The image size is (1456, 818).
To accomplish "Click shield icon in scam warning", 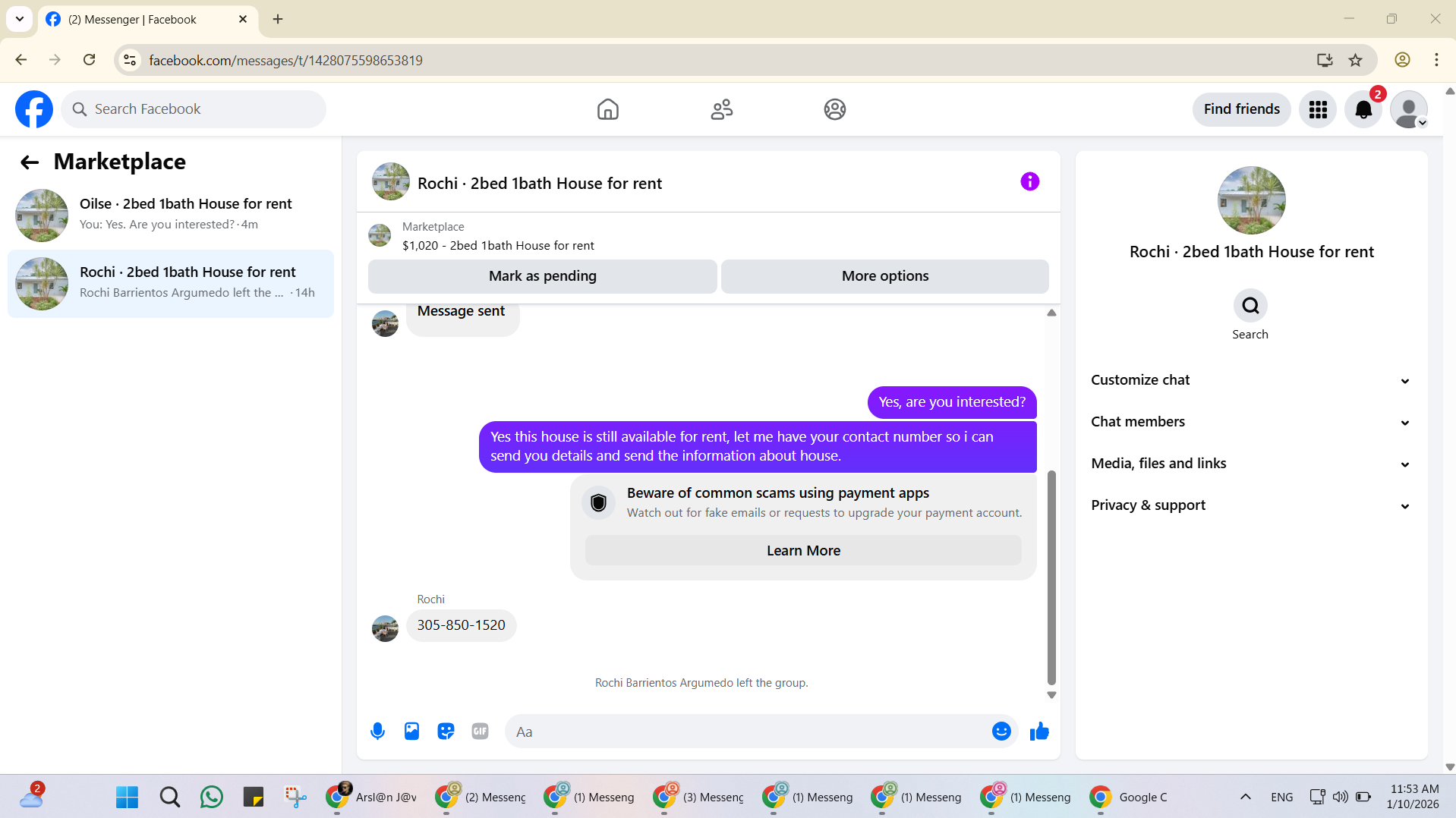I will click(x=598, y=503).
